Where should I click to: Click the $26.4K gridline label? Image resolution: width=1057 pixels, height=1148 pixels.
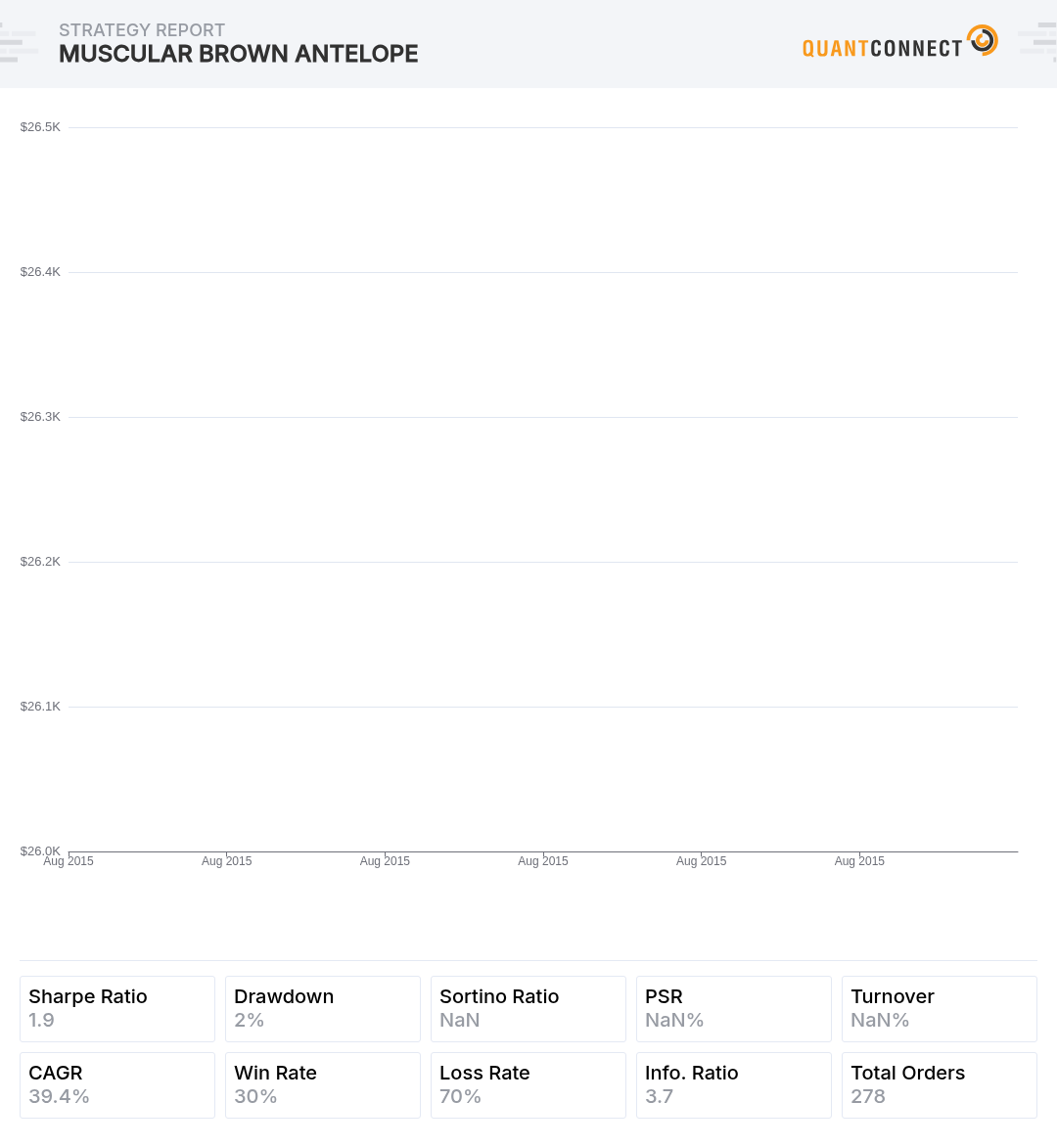pos(40,272)
